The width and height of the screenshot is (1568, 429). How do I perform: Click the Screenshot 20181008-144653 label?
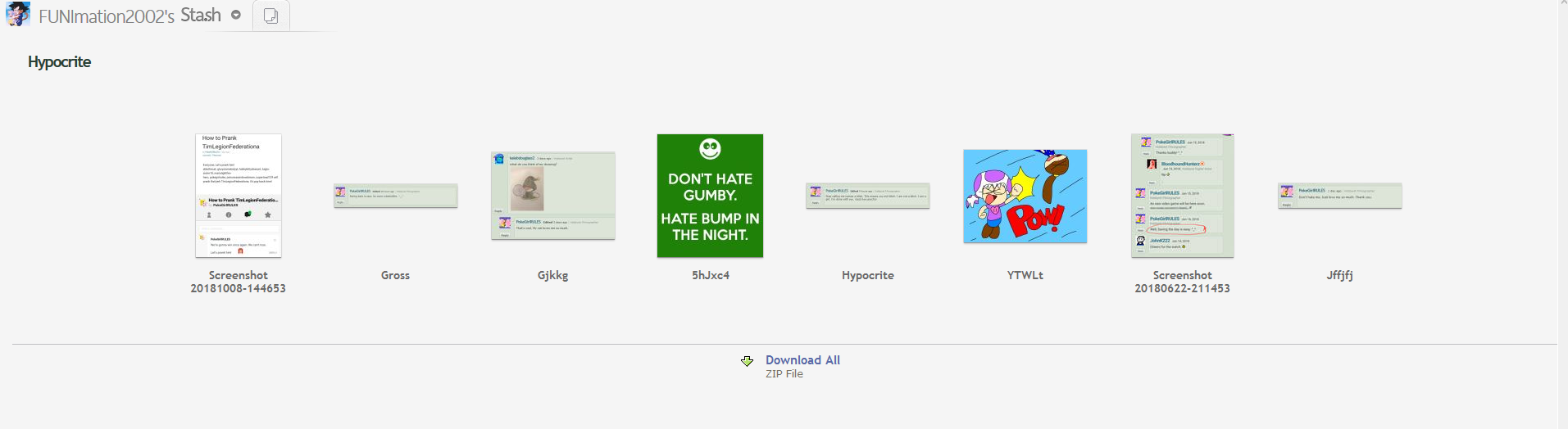coord(239,282)
